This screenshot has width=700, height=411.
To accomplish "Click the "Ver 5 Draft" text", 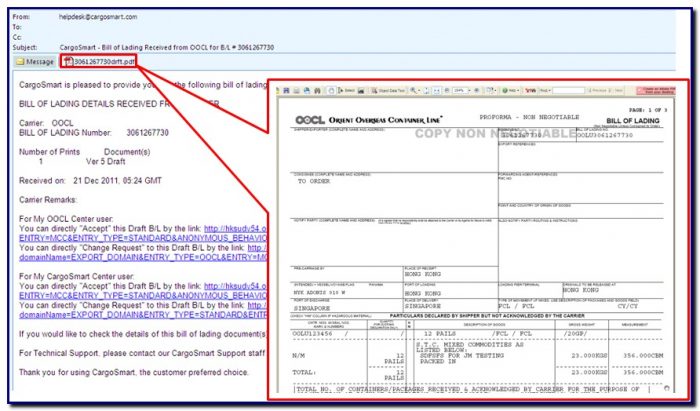I will pyautogui.click(x=105, y=162).
